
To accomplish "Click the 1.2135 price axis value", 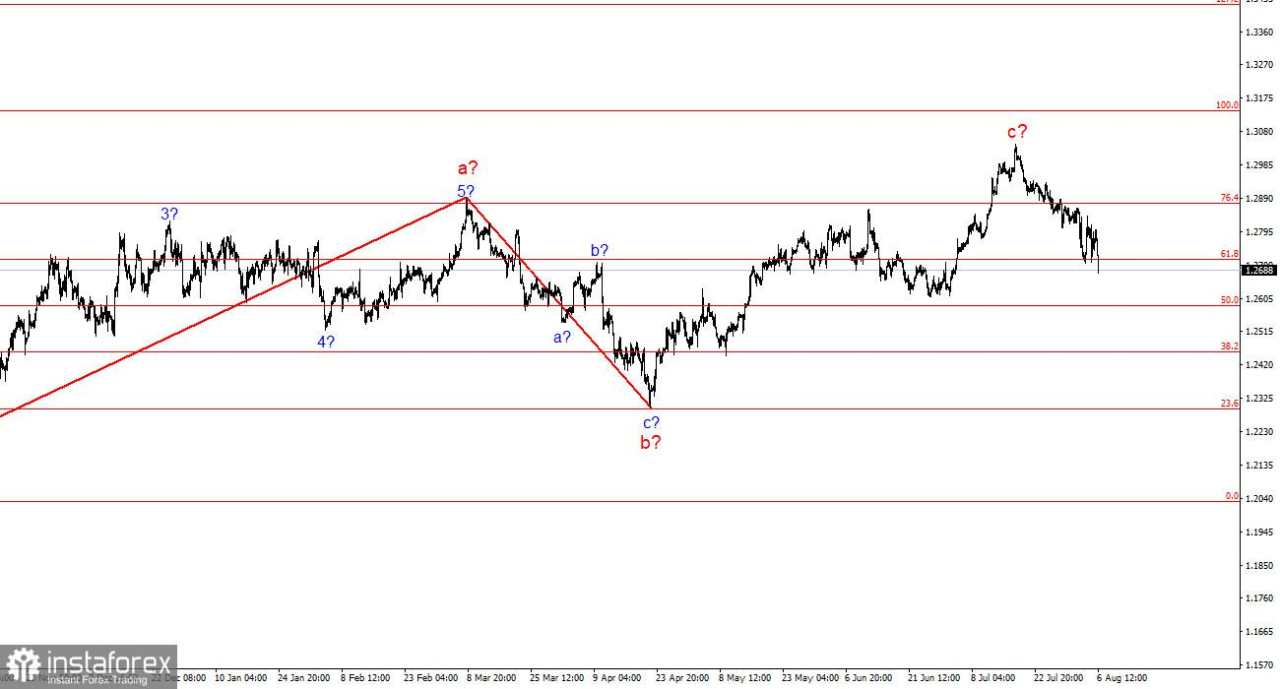I will pos(1259,465).
